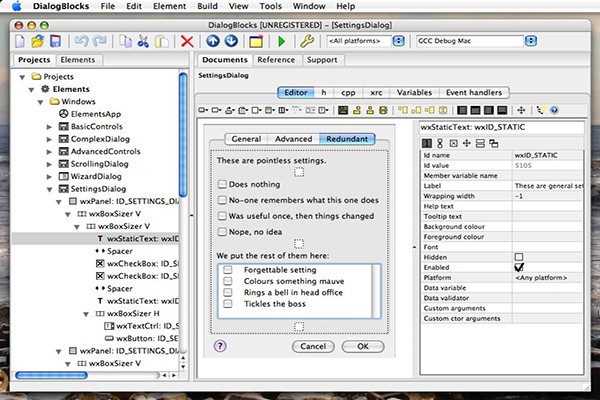The image size is (600, 400).
Task: Click the red X delete icon in toolbar
Action: [x=187, y=41]
